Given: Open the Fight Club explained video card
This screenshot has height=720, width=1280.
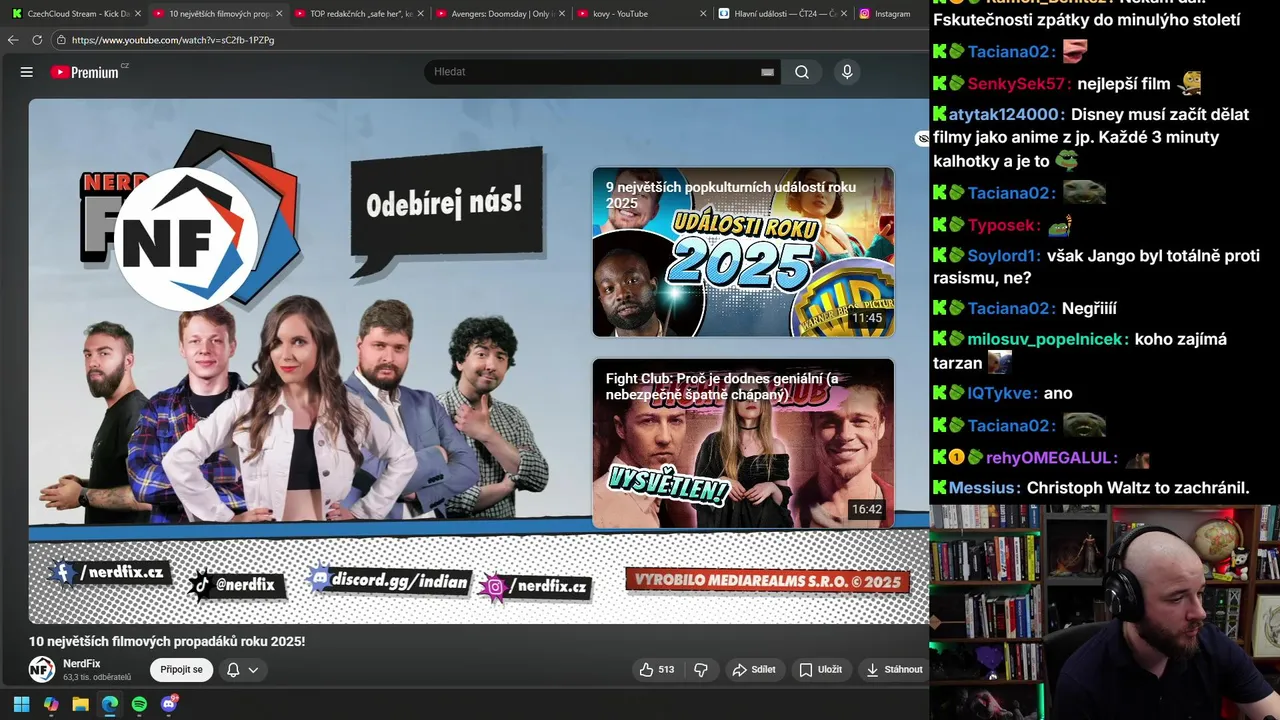Looking at the screenshot, I should 743,443.
